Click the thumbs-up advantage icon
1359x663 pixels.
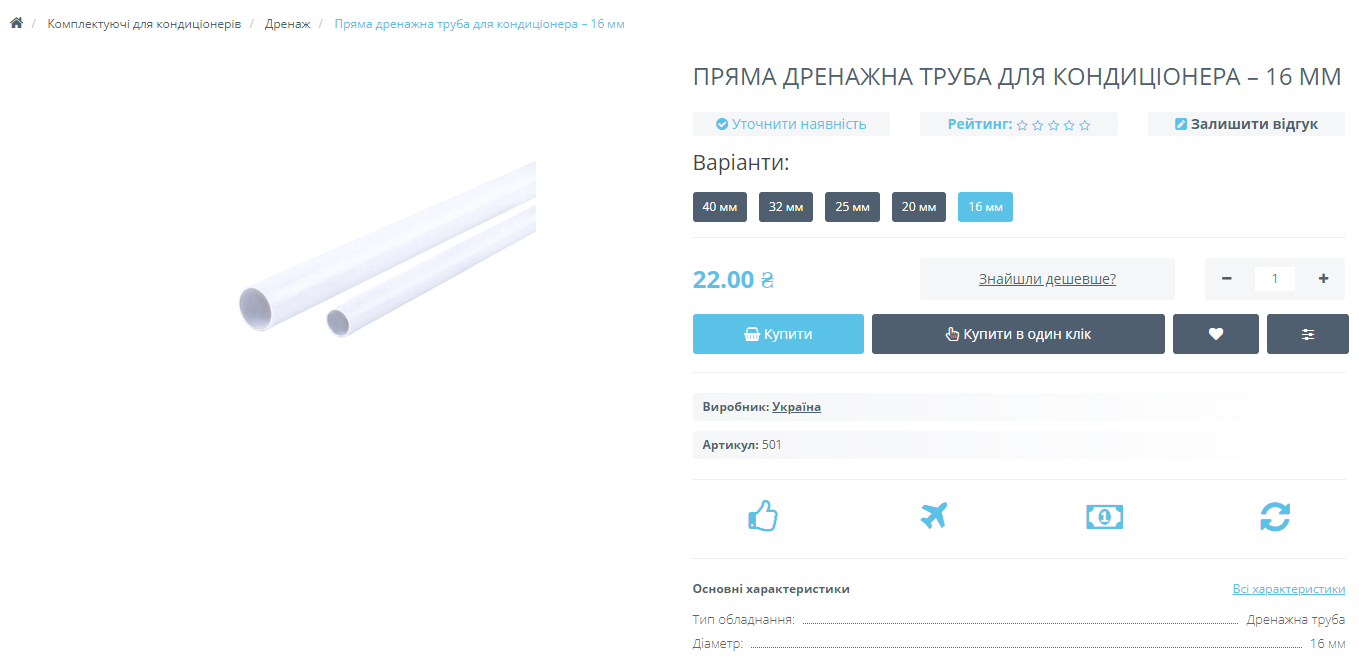click(x=763, y=516)
